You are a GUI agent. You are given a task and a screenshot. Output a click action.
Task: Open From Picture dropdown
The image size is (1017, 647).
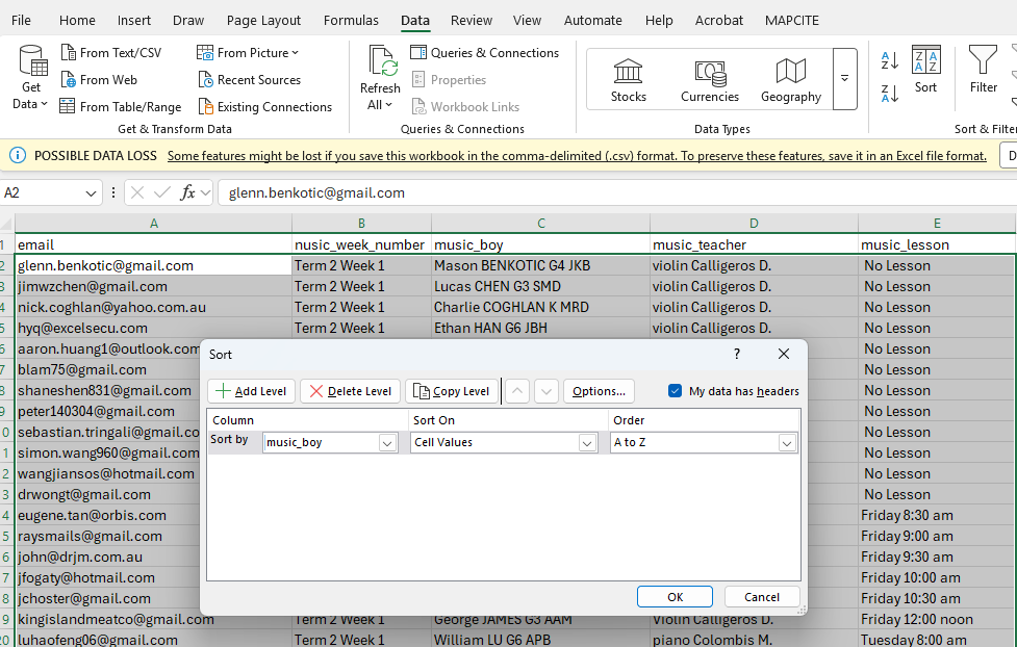point(248,53)
